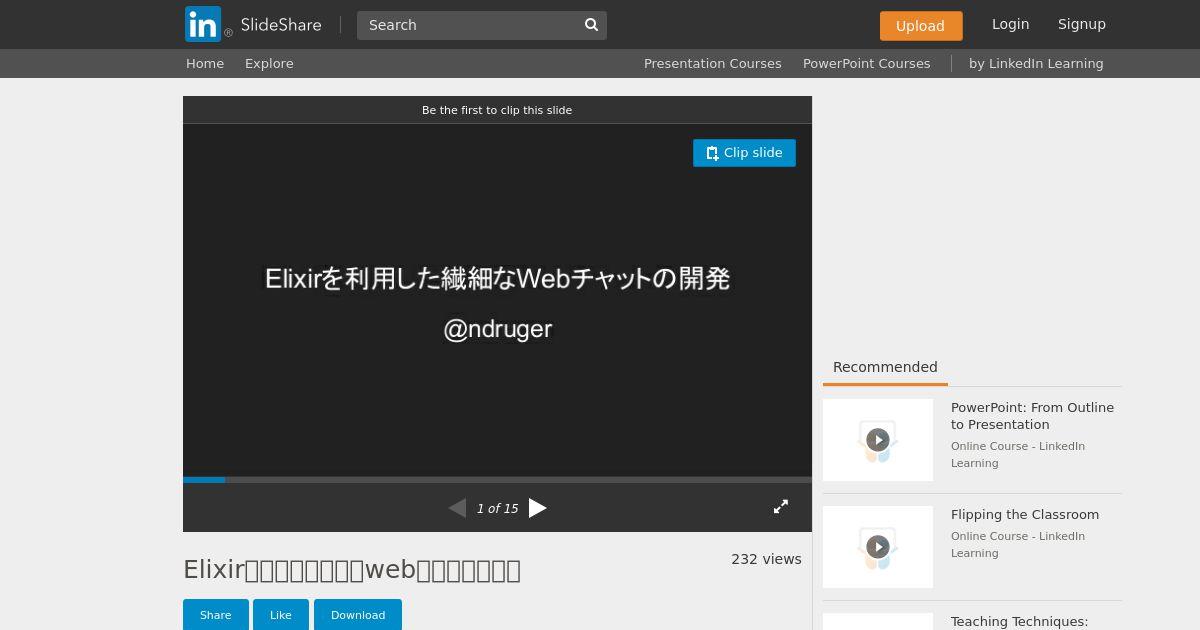Open Explore in navigation bar
The width and height of the screenshot is (1200, 630).
pos(269,63)
